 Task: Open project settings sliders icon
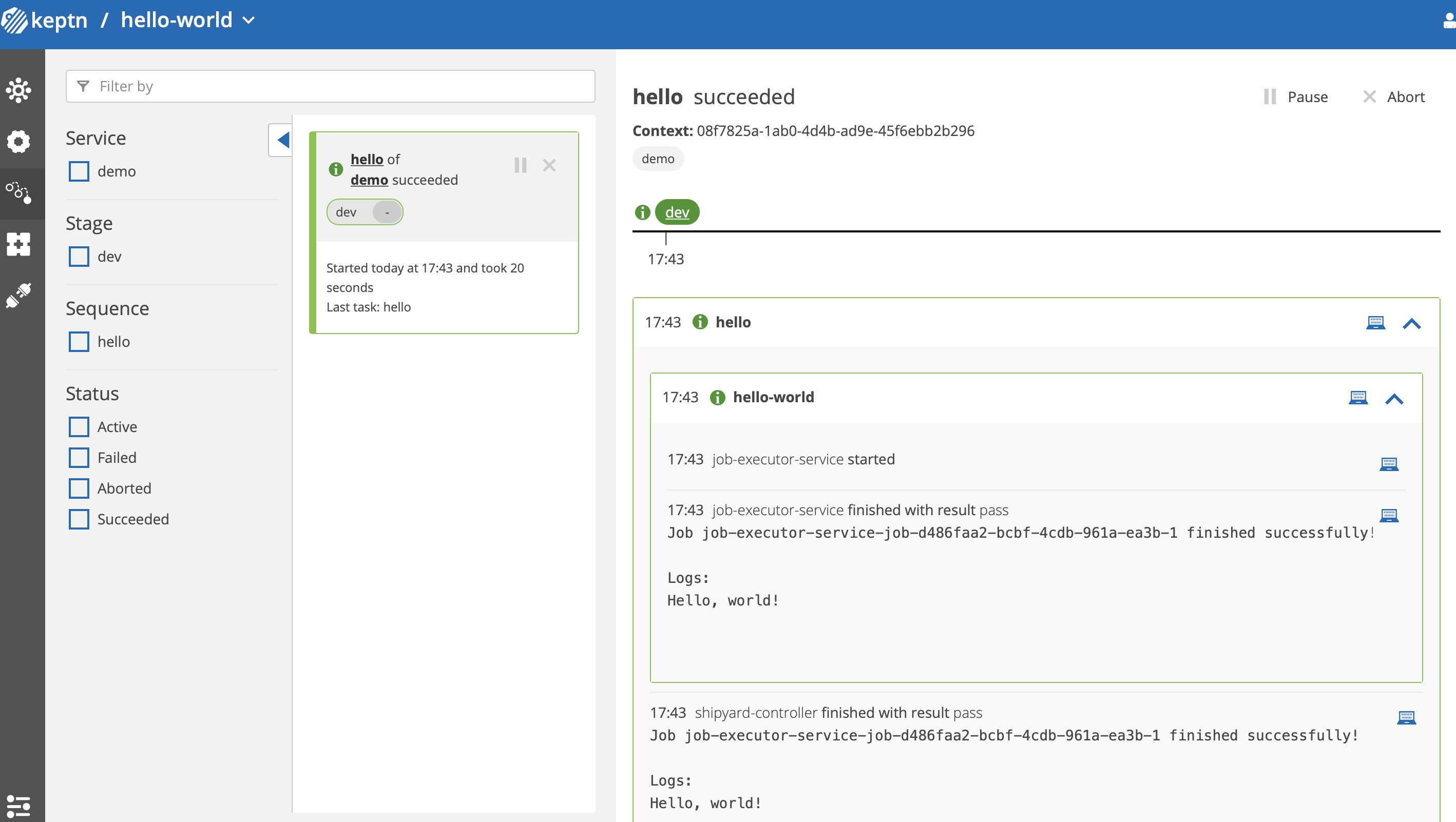tap(18, 805)
